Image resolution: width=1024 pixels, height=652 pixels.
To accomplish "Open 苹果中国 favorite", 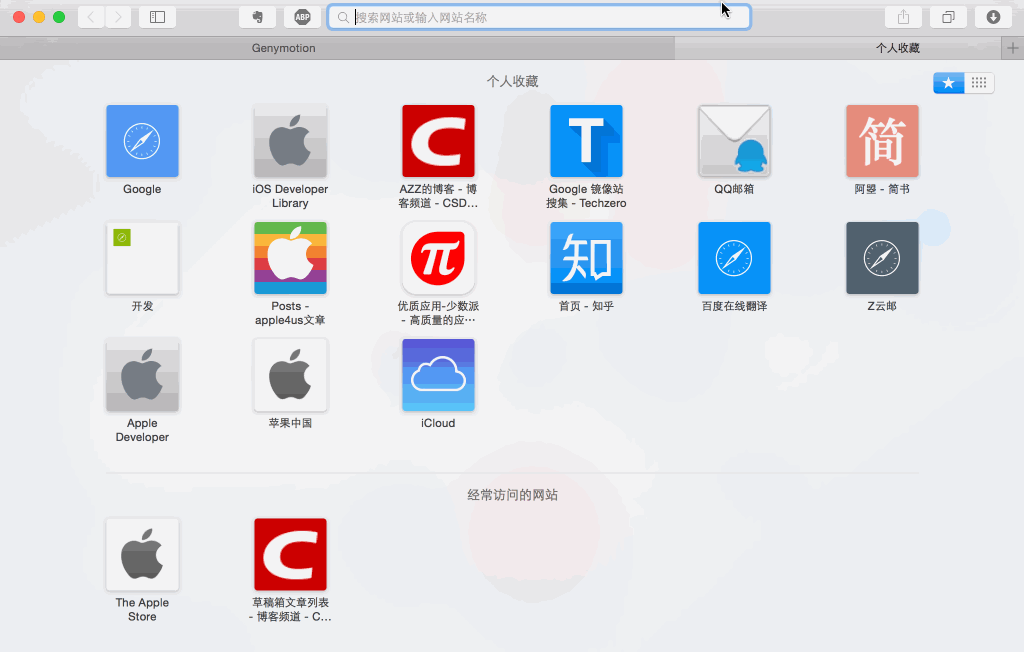I will [291, 375].
